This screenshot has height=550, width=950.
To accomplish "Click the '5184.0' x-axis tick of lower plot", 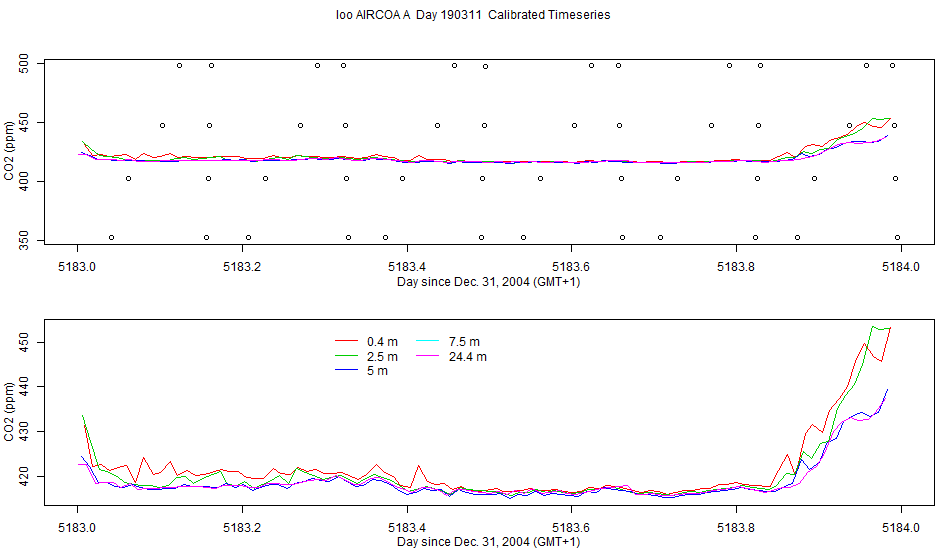I will click(901, 527).
